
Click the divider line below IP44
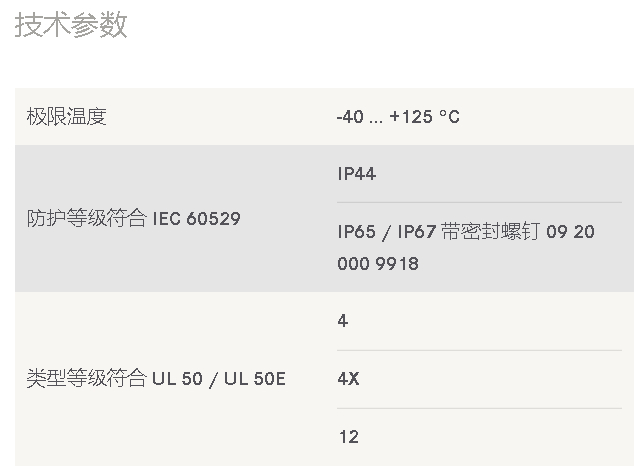[x=479, y=202]
